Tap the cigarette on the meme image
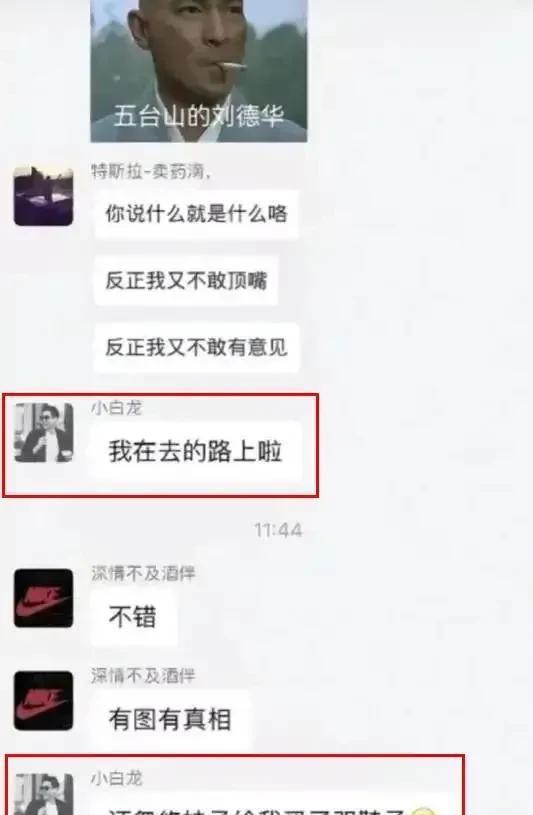 click(232, 66)
